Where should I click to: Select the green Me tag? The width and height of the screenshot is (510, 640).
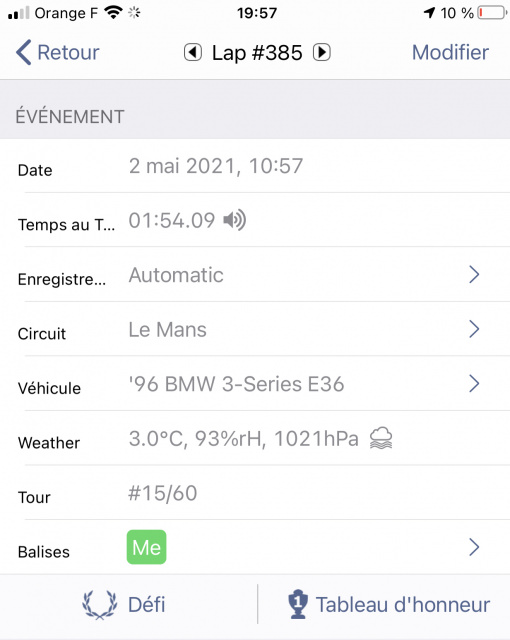click(x=146, y=547)
